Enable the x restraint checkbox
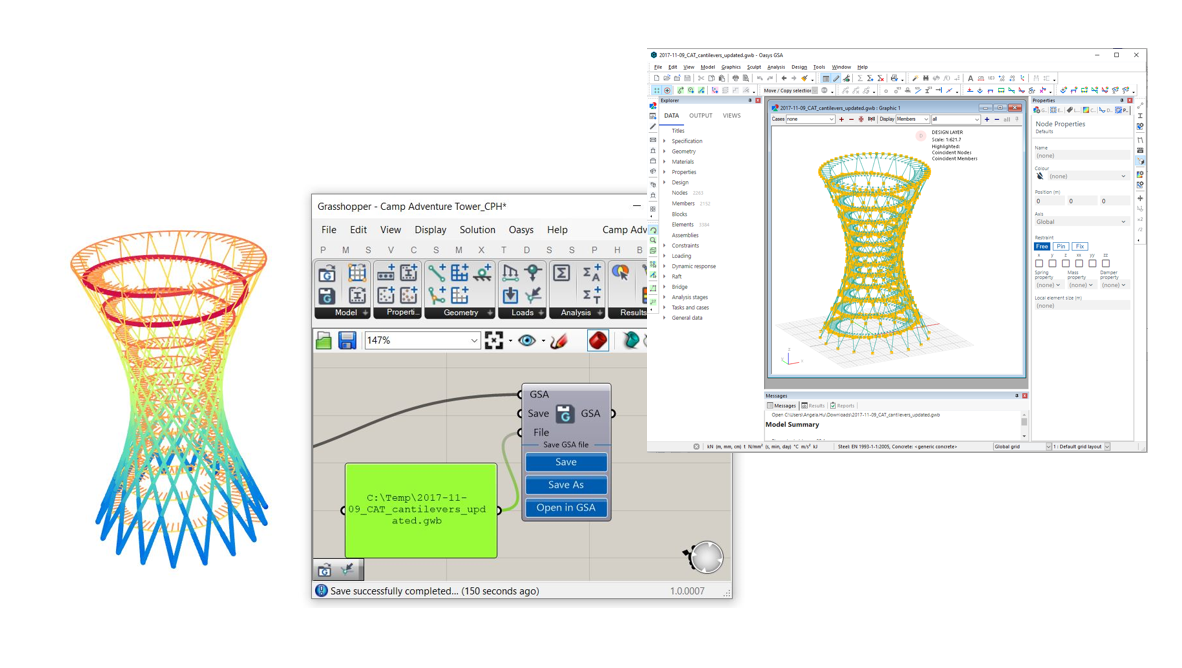1182x668 pixels. (x=1039, y=261)
